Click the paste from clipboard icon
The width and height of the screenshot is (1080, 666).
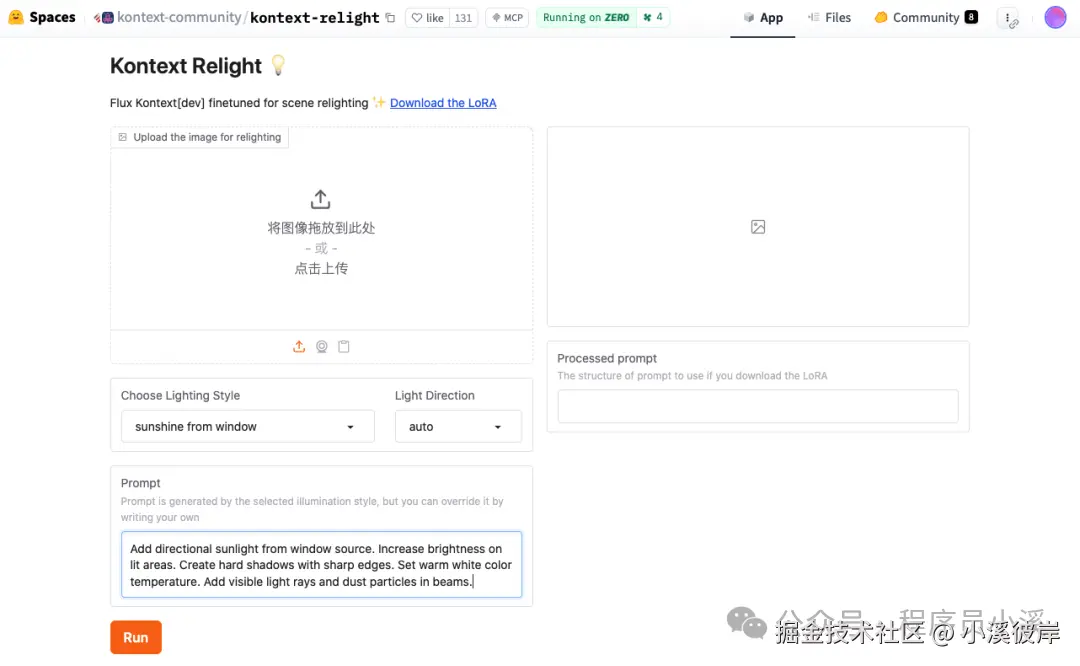coord(344,346)
